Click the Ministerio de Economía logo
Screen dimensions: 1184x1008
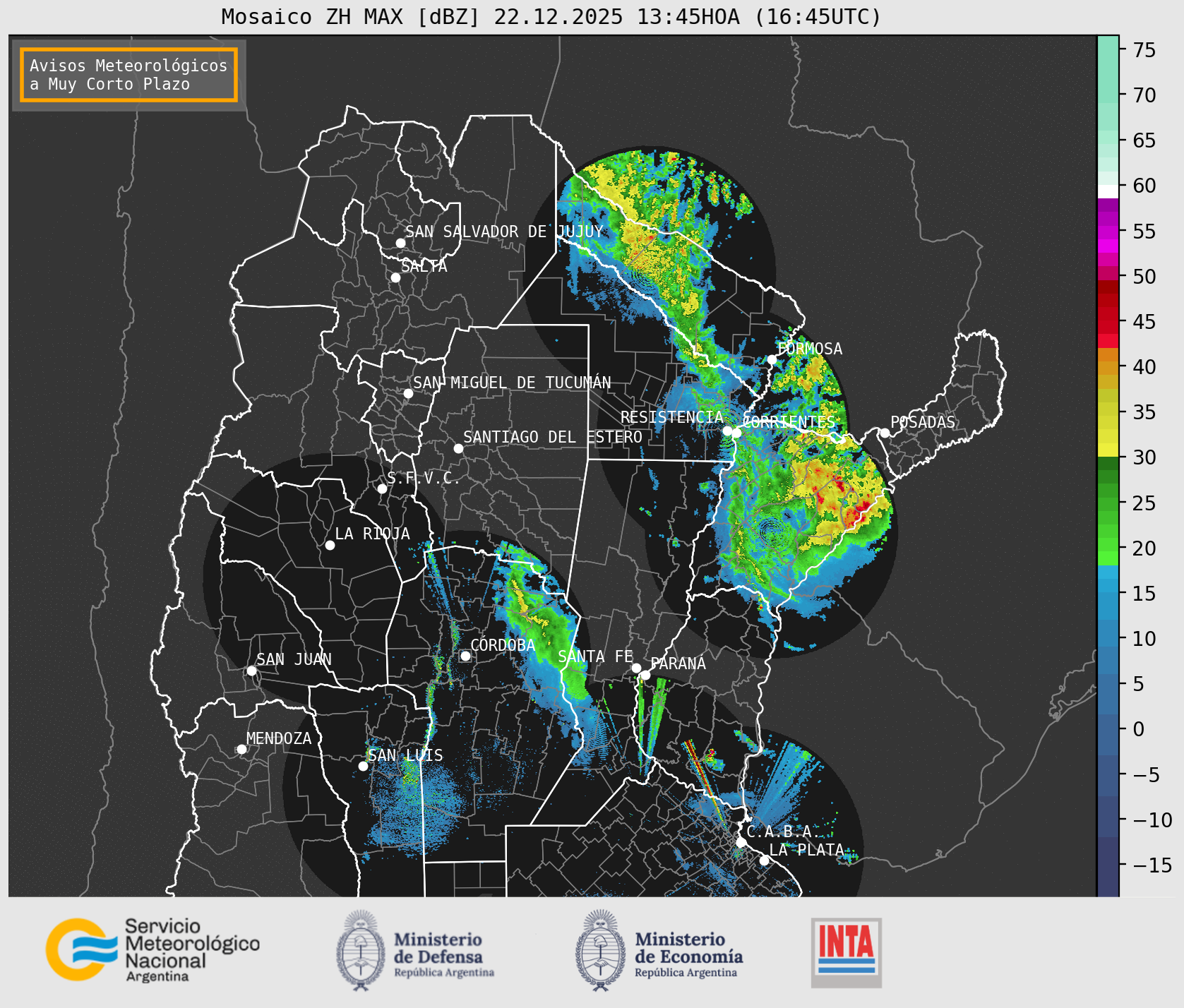(x=659, y=950)
